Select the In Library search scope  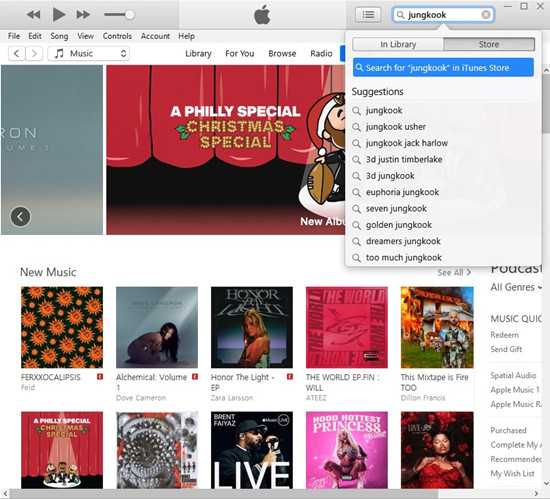[398, 45]
